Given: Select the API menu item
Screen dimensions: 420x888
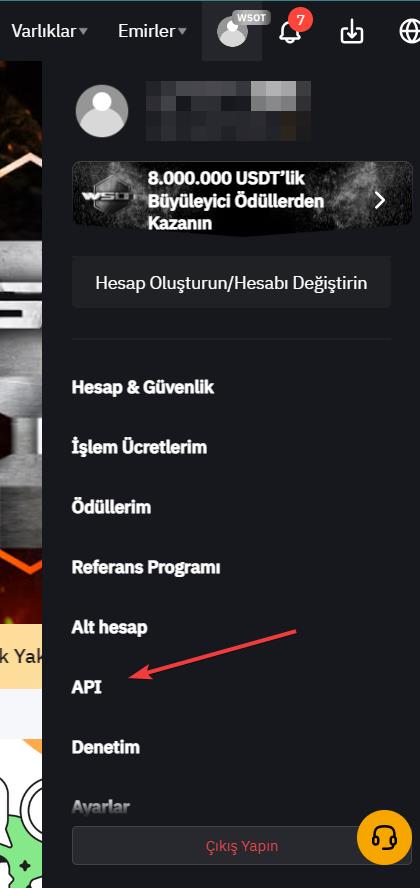Looking at the screenshot, I should click(87, 688).
